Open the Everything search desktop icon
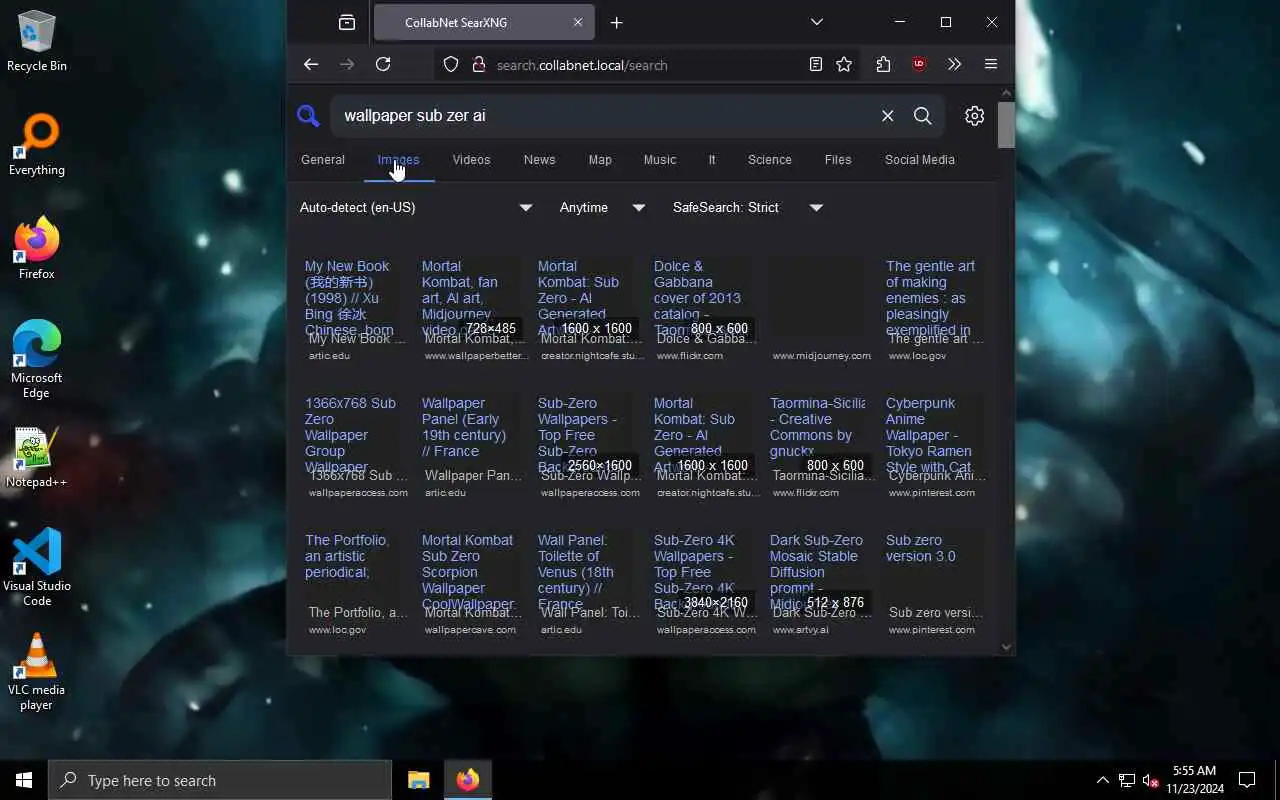Screen dimensions: 1280x800 pyautogui.click(x=37, y=145)
